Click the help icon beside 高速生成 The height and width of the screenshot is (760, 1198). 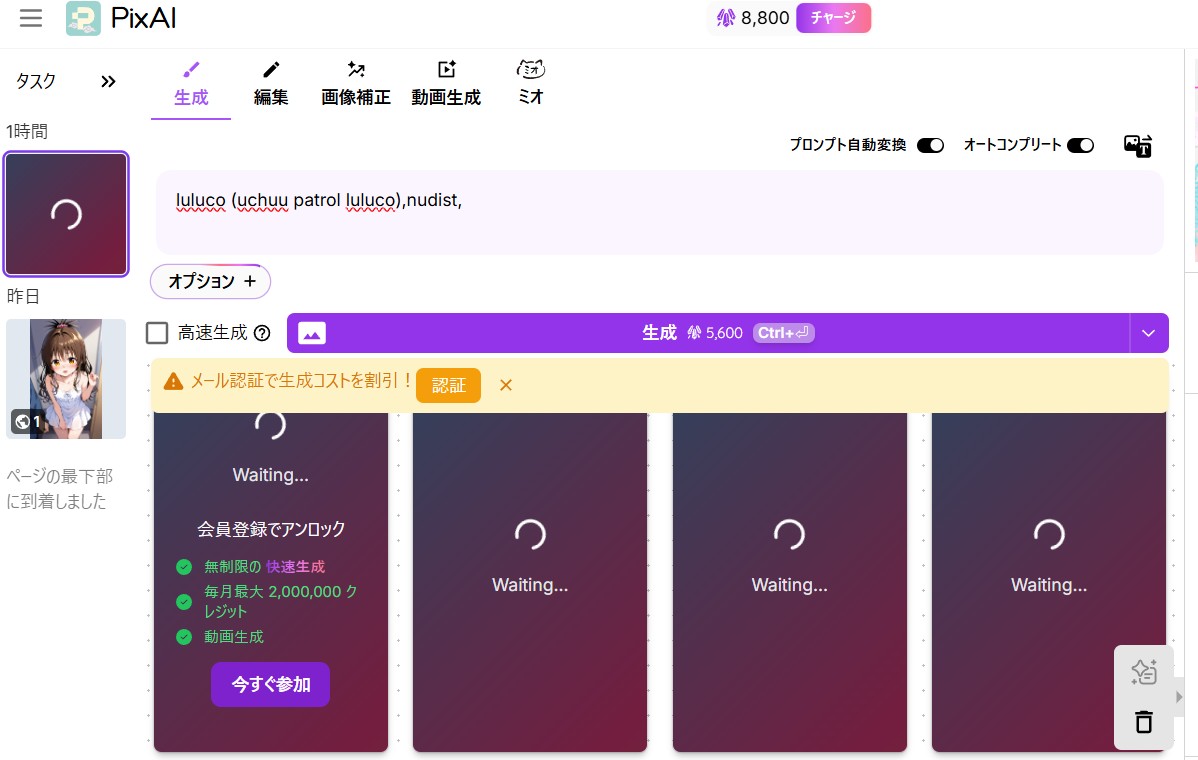[262, 333]
